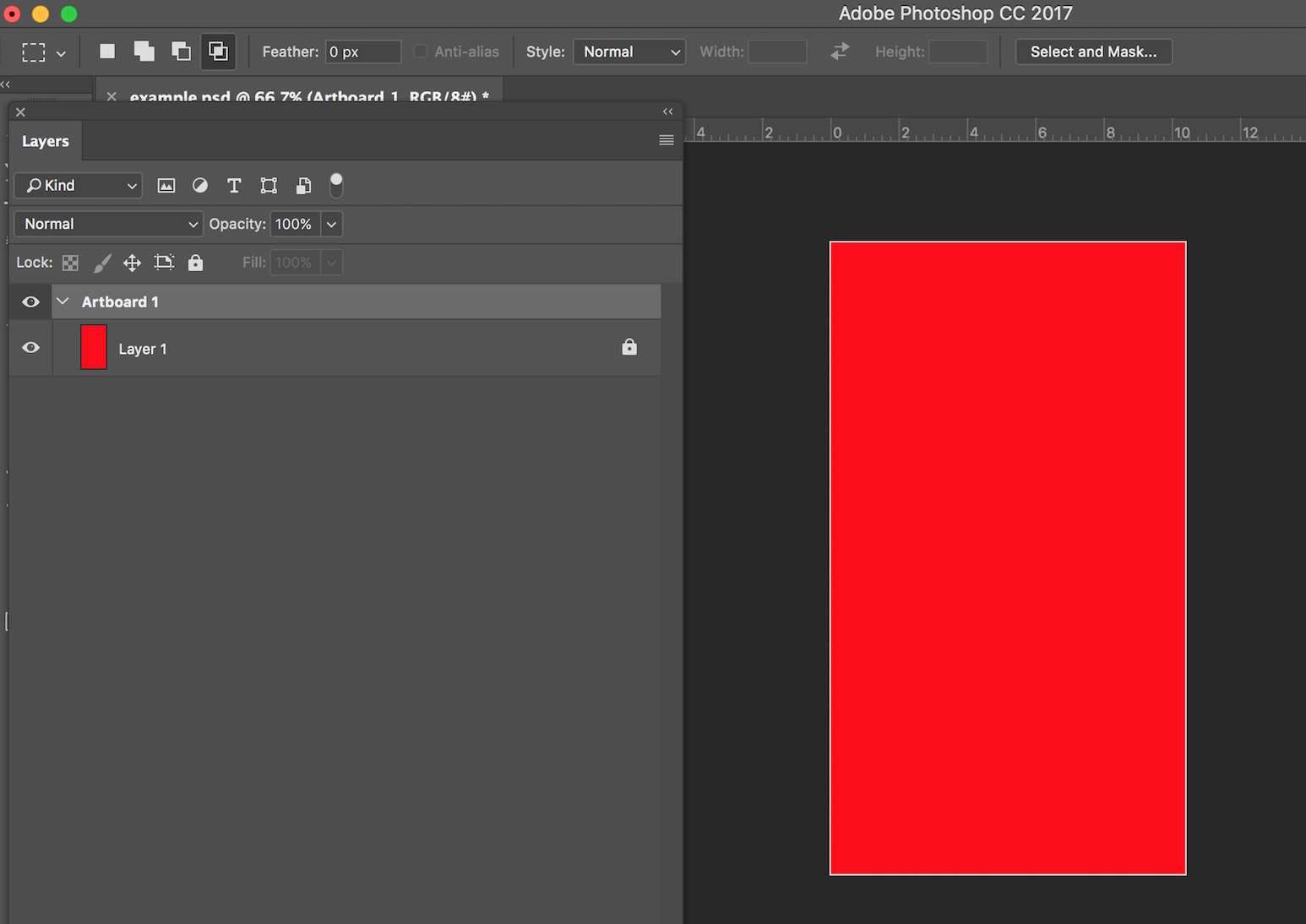Click the Feather value field
Screen dimensions: 1306x924
(x=363, y=52)
